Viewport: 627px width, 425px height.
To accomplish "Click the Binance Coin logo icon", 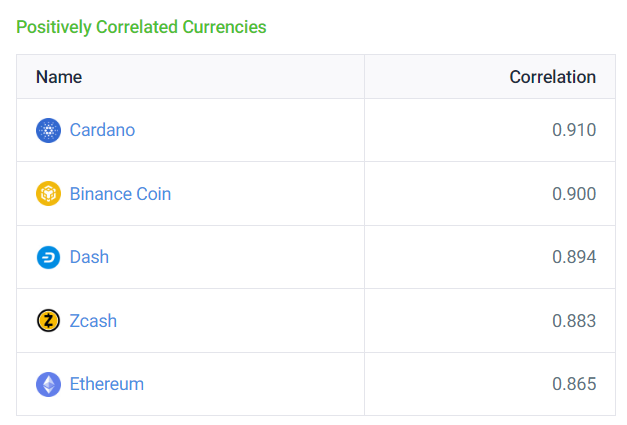I will pyautogui.click(x=49, y=194).
